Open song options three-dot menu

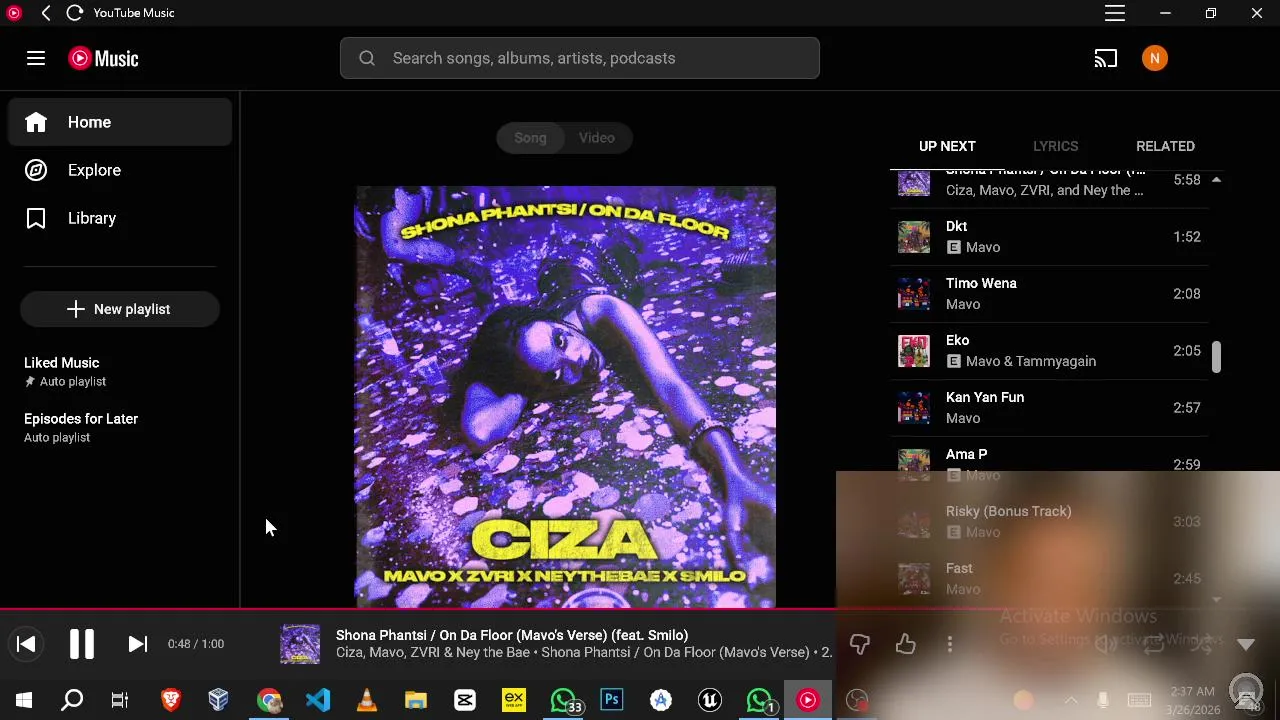[950, 645]
